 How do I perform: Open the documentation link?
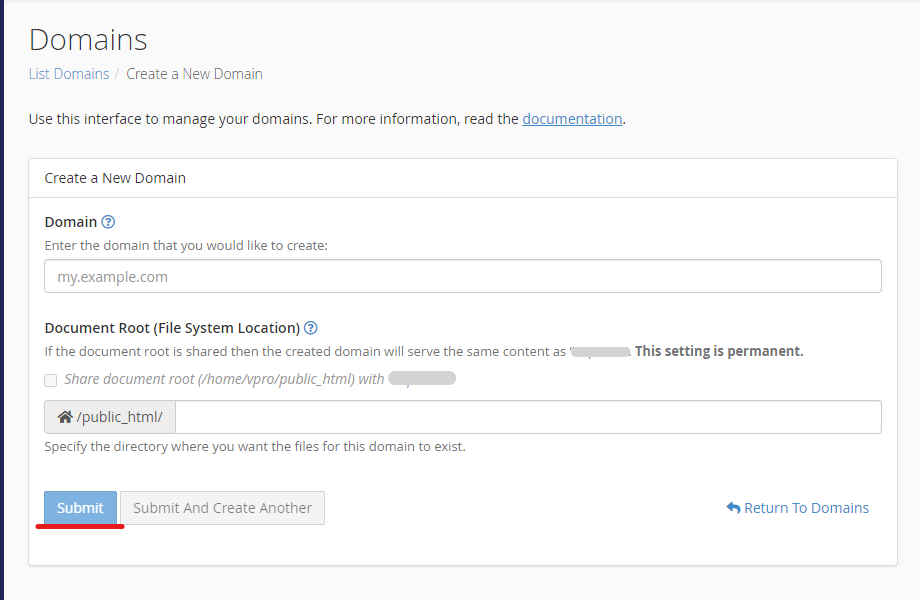point(572,119)
